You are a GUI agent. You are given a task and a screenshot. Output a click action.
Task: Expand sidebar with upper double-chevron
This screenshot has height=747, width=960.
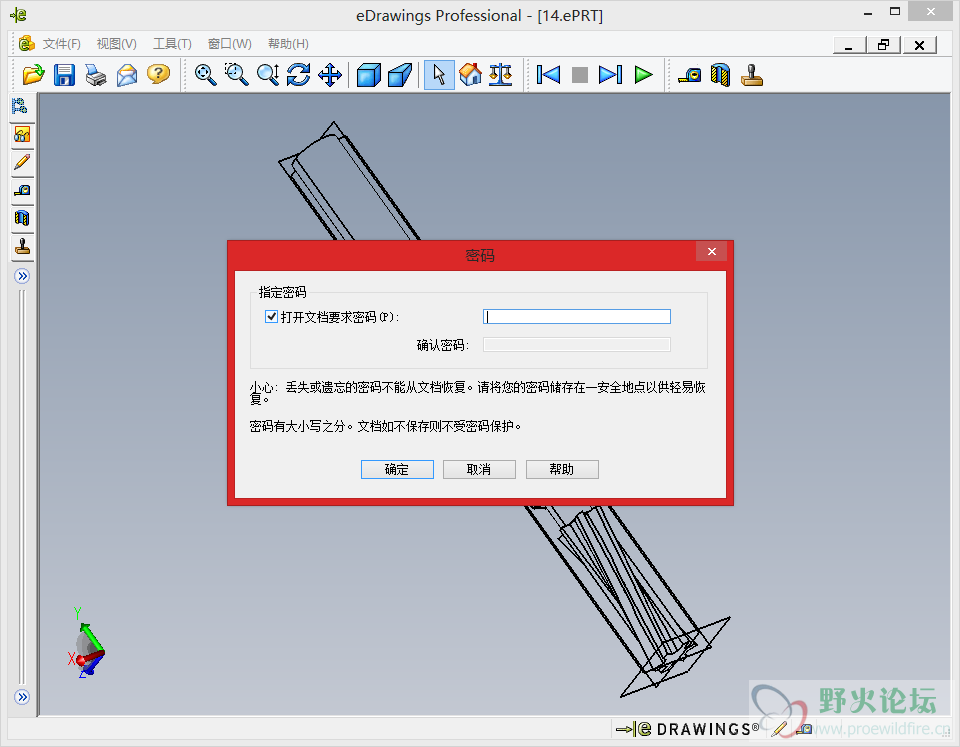22,276
